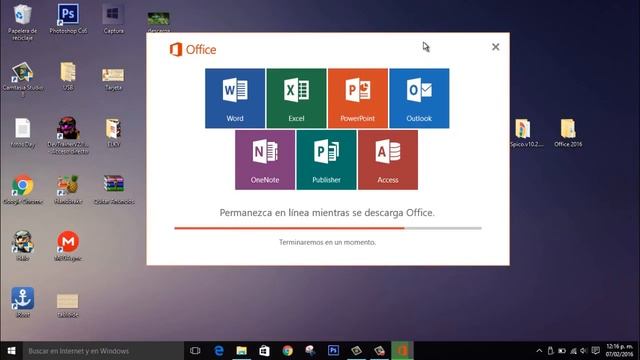Screen dimensions: 640x360
Task: Click the PowerPoint tile in Office installer
Action: [358, 98]
